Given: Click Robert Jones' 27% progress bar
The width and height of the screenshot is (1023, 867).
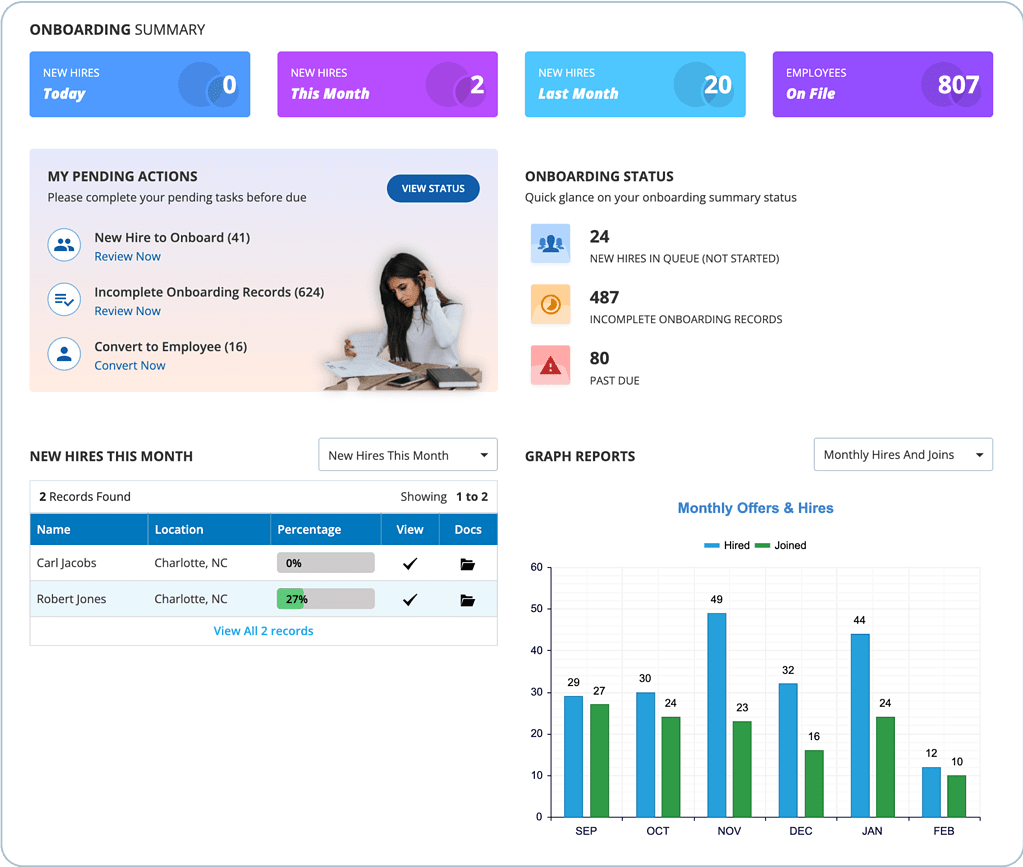Looking at the screenshot, I should pos(325,598).
